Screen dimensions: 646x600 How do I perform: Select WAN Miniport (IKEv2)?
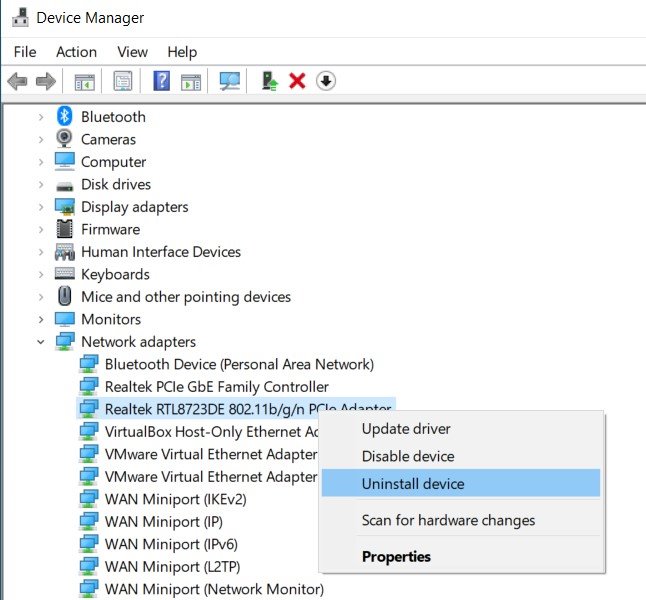pyautogui.click(x=176, y=499)
